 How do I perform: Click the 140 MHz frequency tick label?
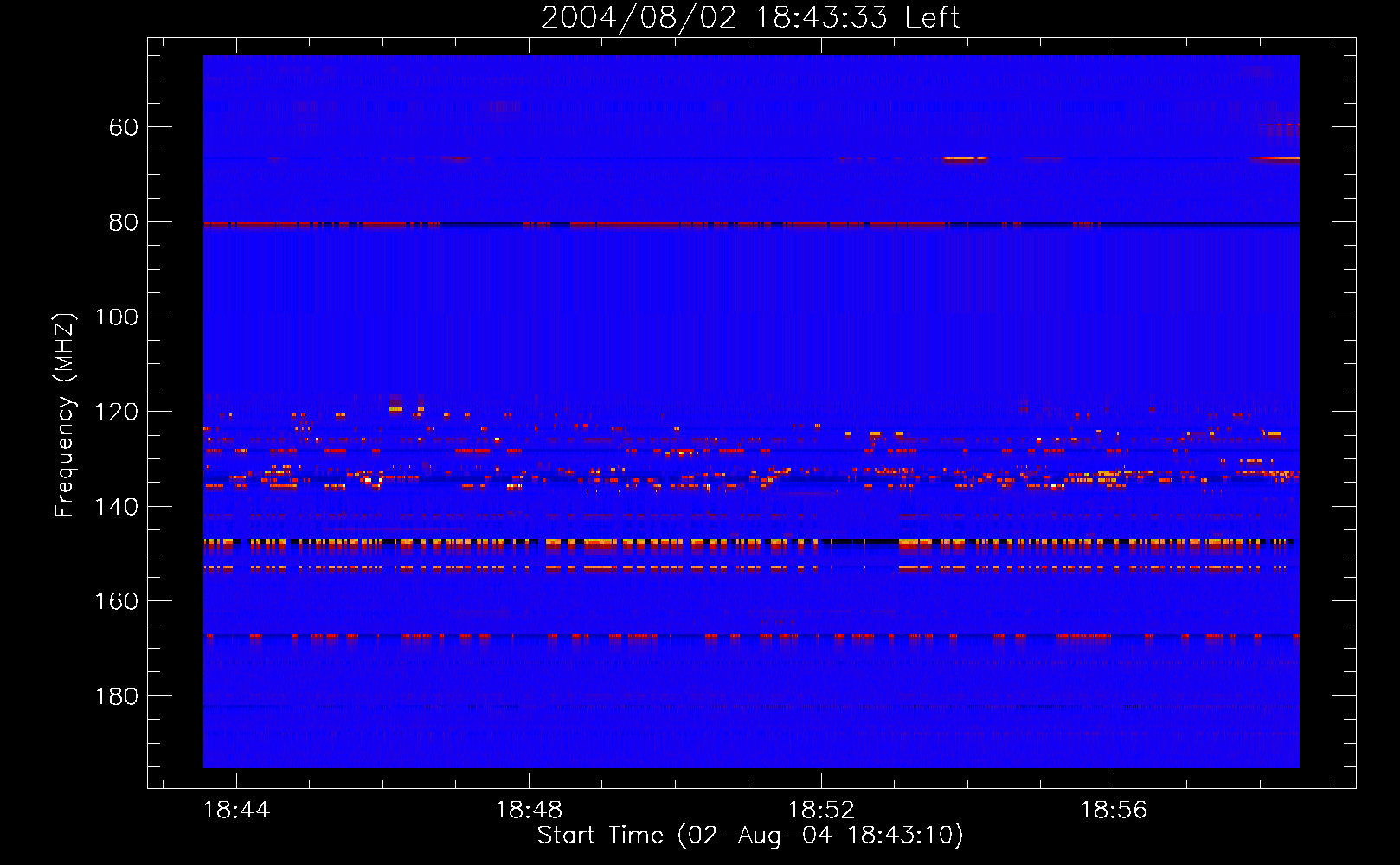[x=117, y=507]
